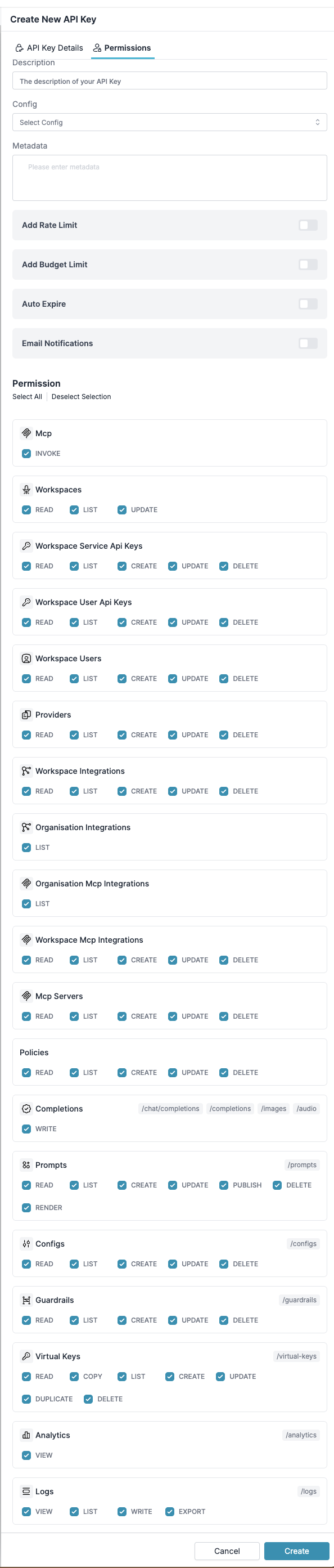Select the Workspaces microphone-style icon

pyautogui.click(x=27, y=490)
